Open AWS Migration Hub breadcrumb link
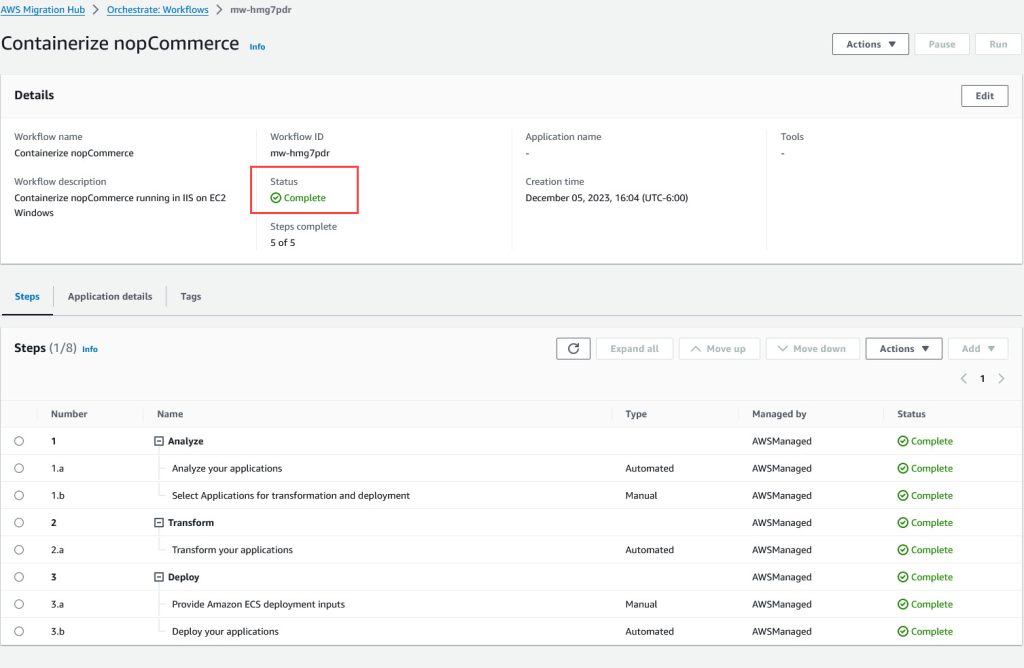1024x668 pixels. click(x=42, y=10)
